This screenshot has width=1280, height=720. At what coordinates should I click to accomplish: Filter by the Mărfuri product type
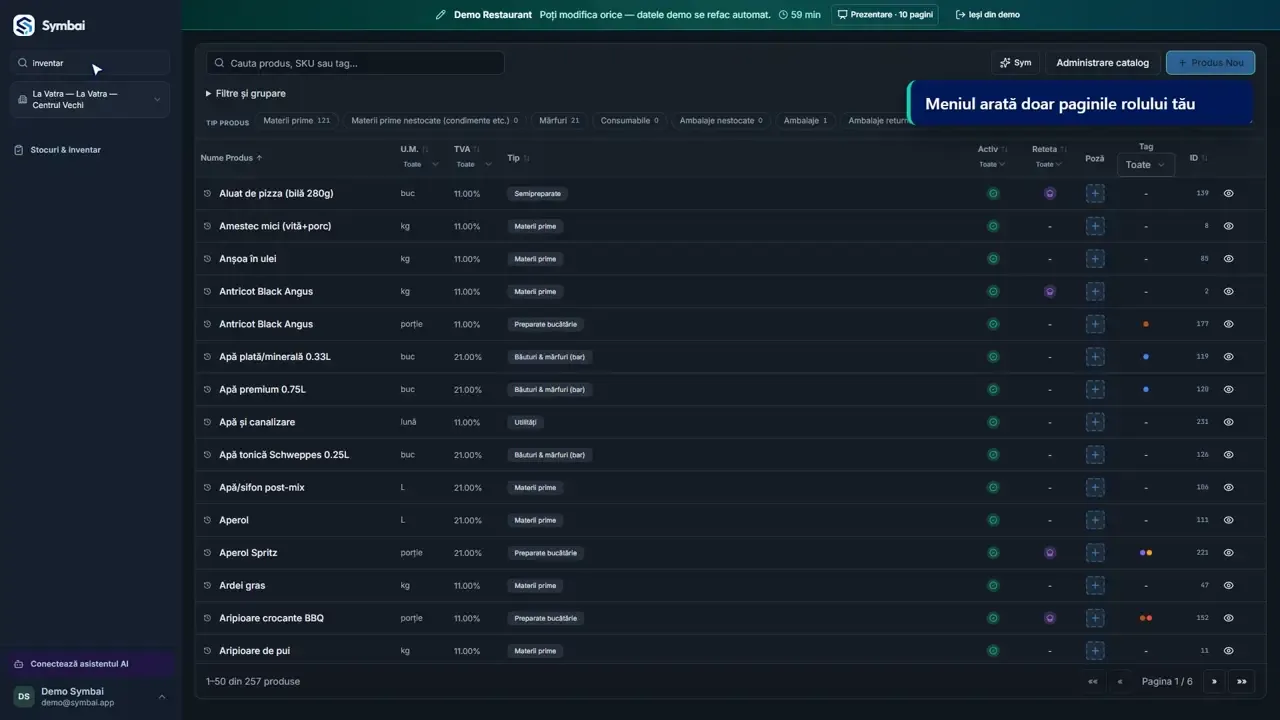[559, 121]
